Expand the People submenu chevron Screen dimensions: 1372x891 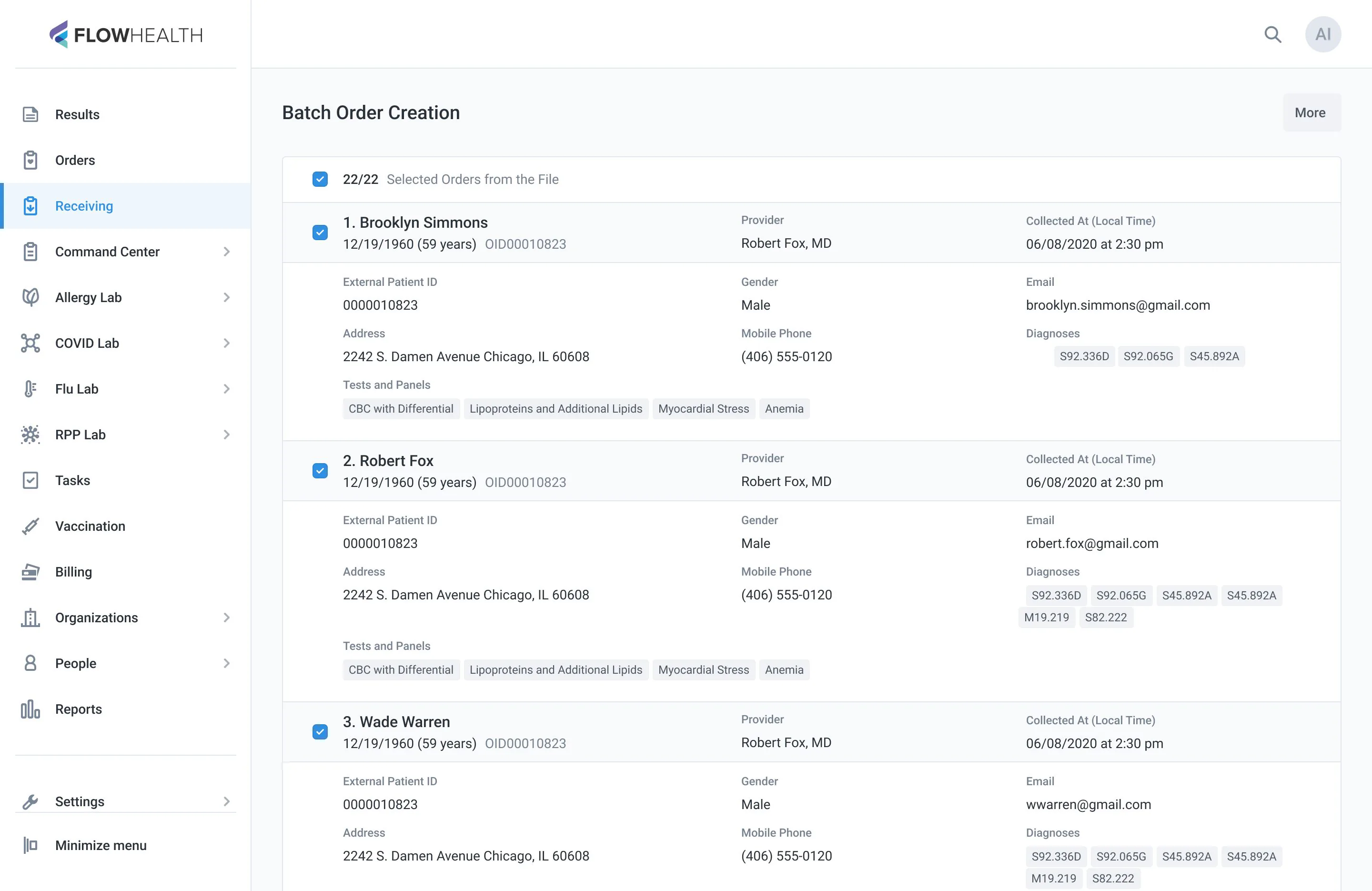click(227, 663)
